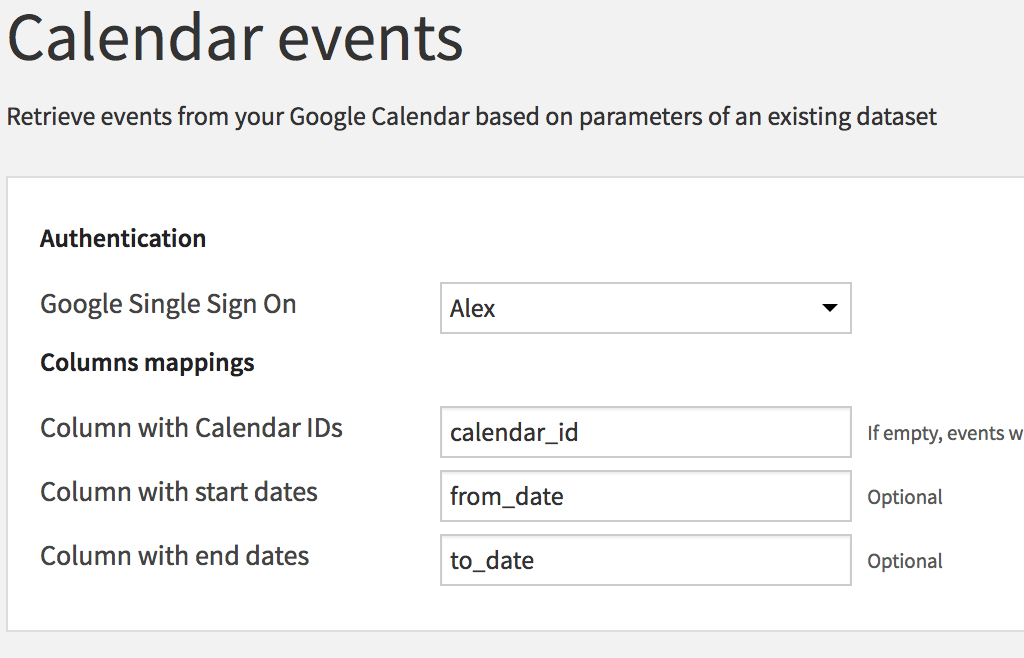Click the Optional hint beside from_date

click(x=904, y=496)
